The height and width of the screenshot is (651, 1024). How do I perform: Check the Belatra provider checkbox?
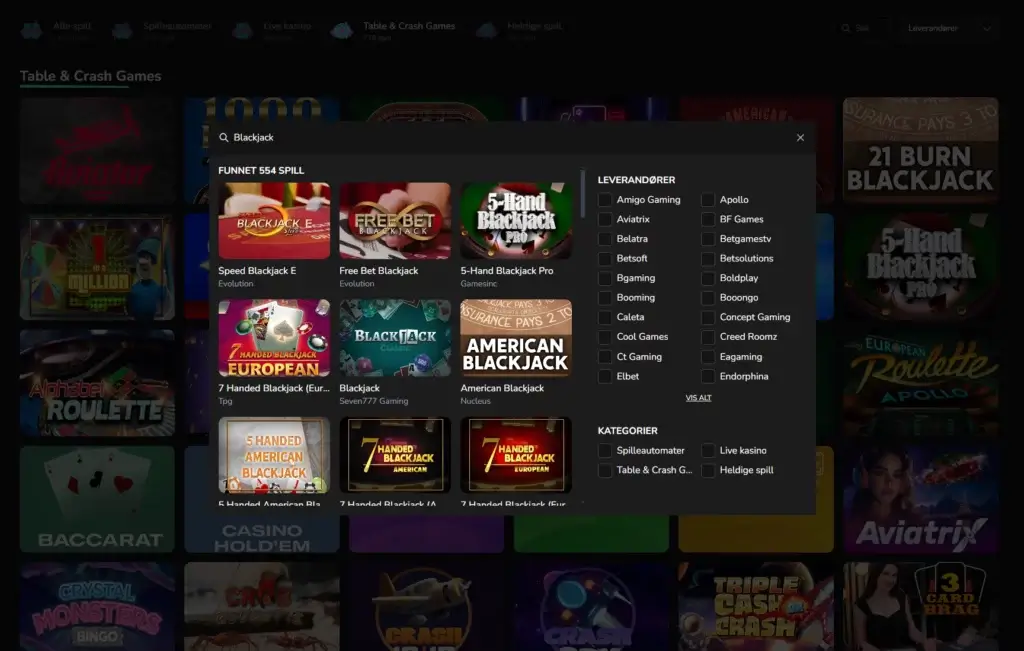(x=605, y=239)
